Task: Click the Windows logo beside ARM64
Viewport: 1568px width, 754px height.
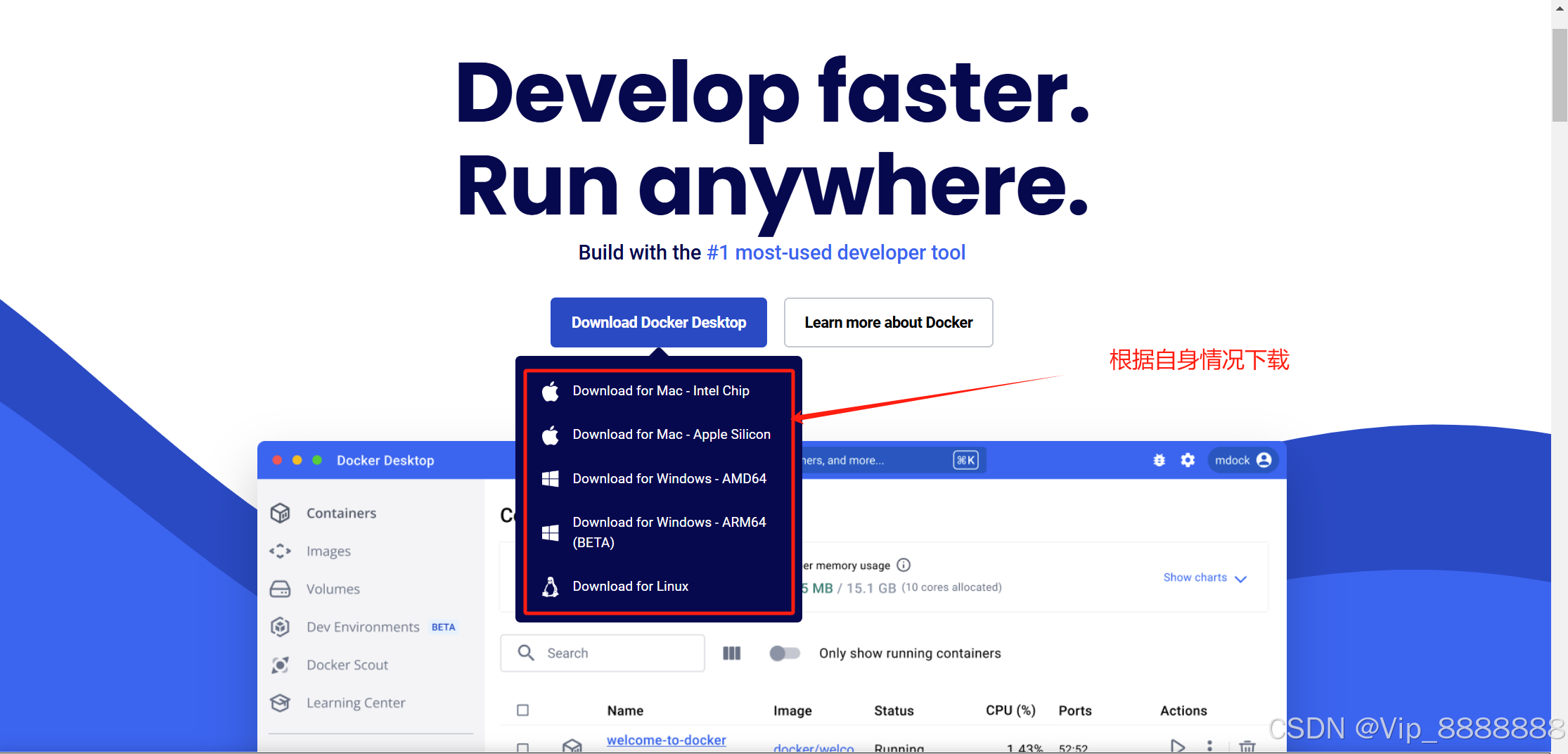Action: [550, 532]
